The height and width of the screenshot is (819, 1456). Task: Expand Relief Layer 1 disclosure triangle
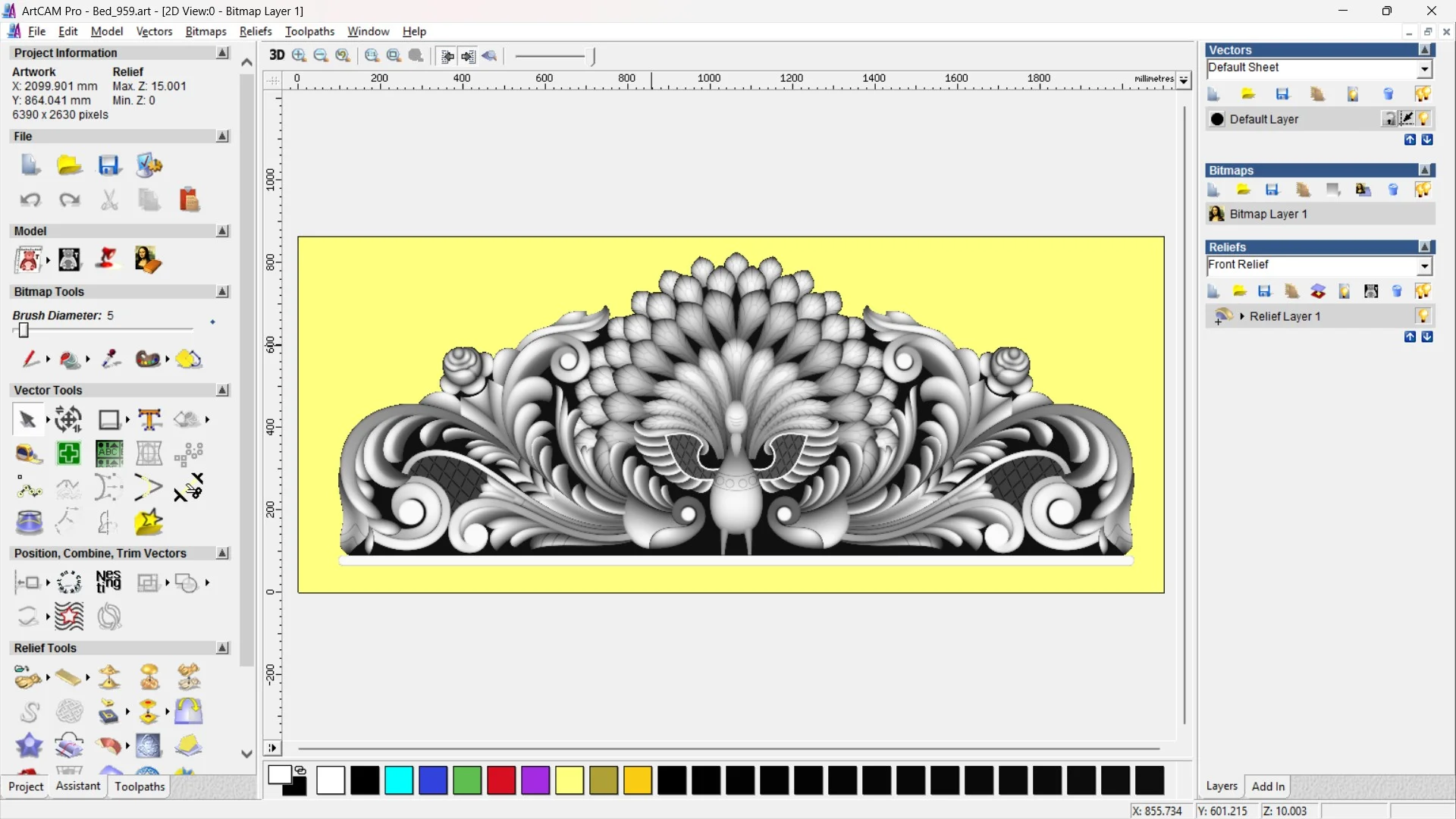1242,316
